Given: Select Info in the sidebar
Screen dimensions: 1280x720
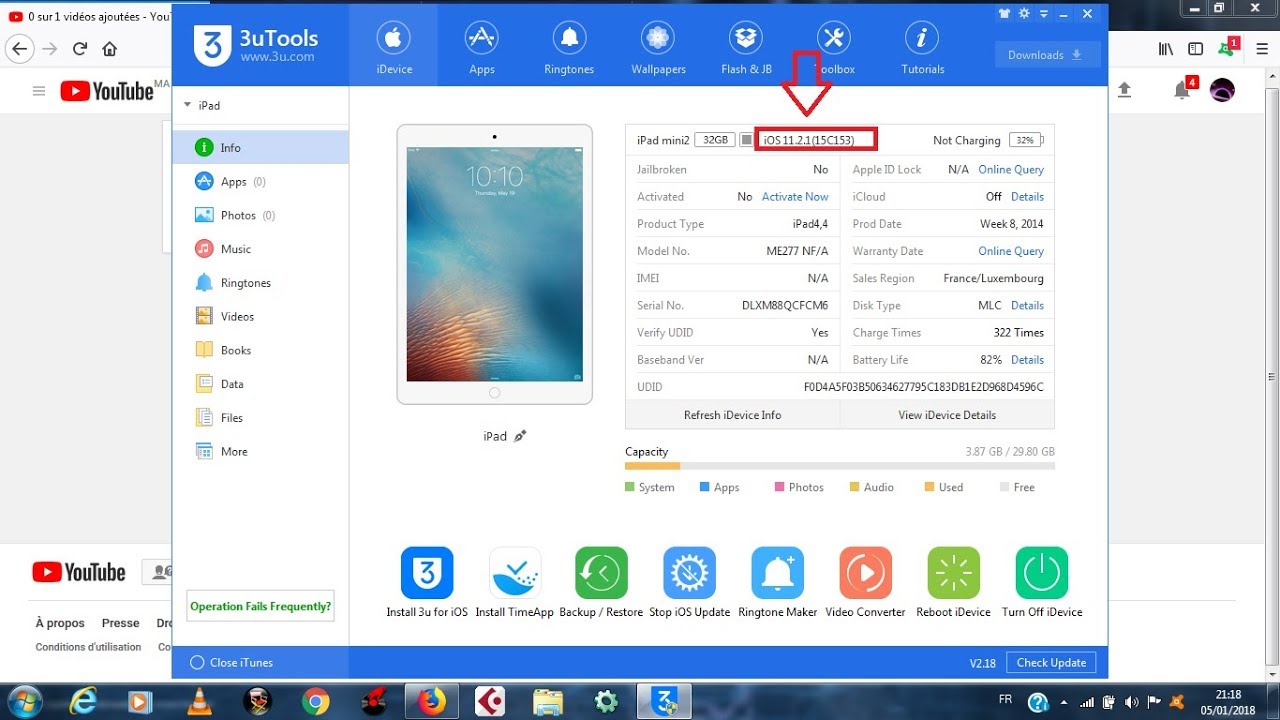Looking at the screenshot, I should [260, 147].
